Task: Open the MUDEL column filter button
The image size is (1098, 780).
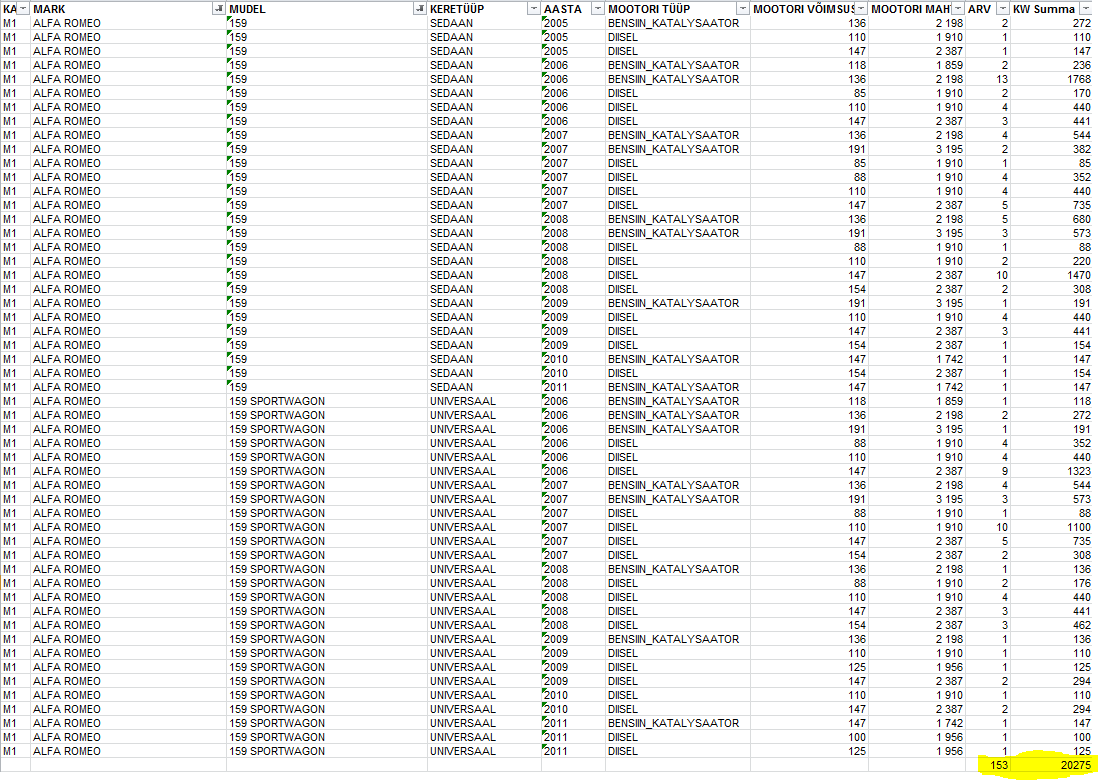Action: 420,9
